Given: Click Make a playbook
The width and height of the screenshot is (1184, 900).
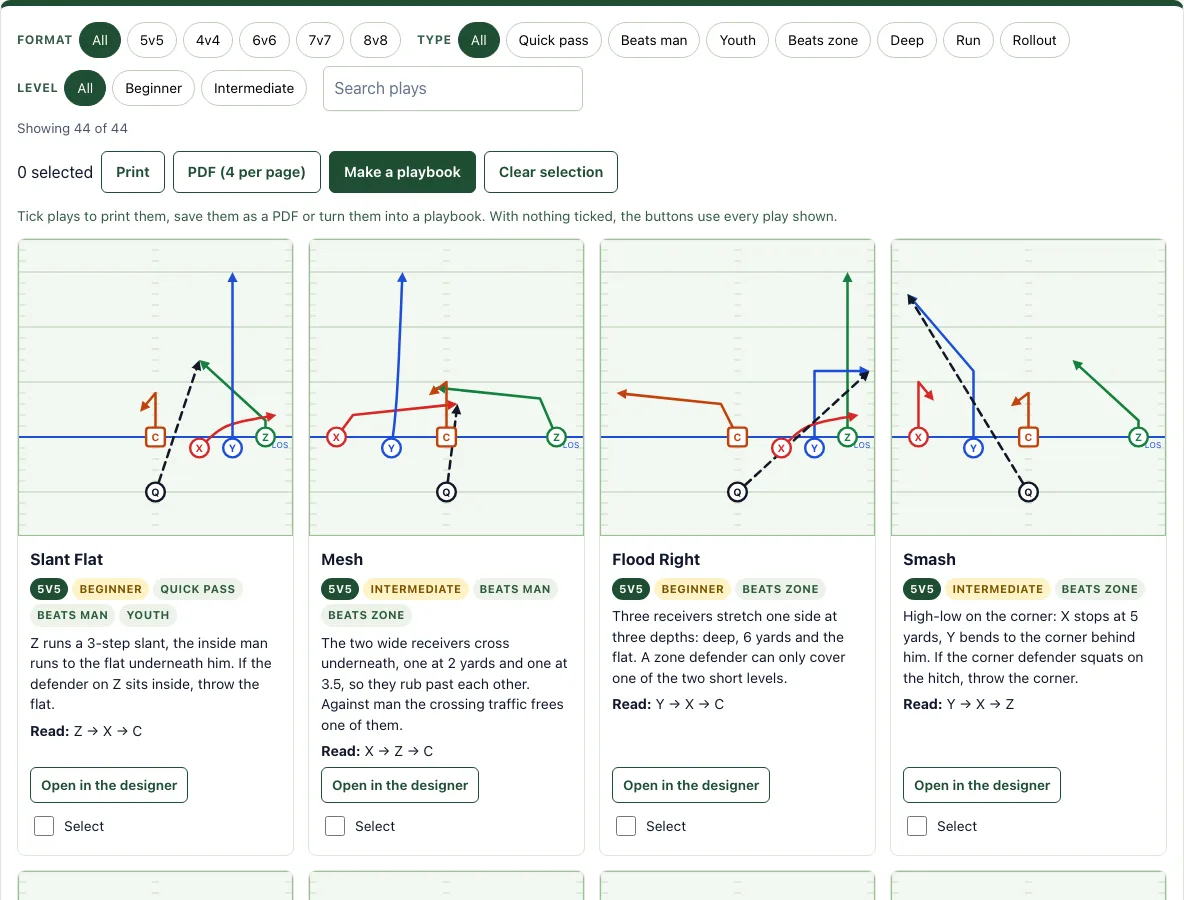Looking at the screenshot, I should (x=402, y=172).
